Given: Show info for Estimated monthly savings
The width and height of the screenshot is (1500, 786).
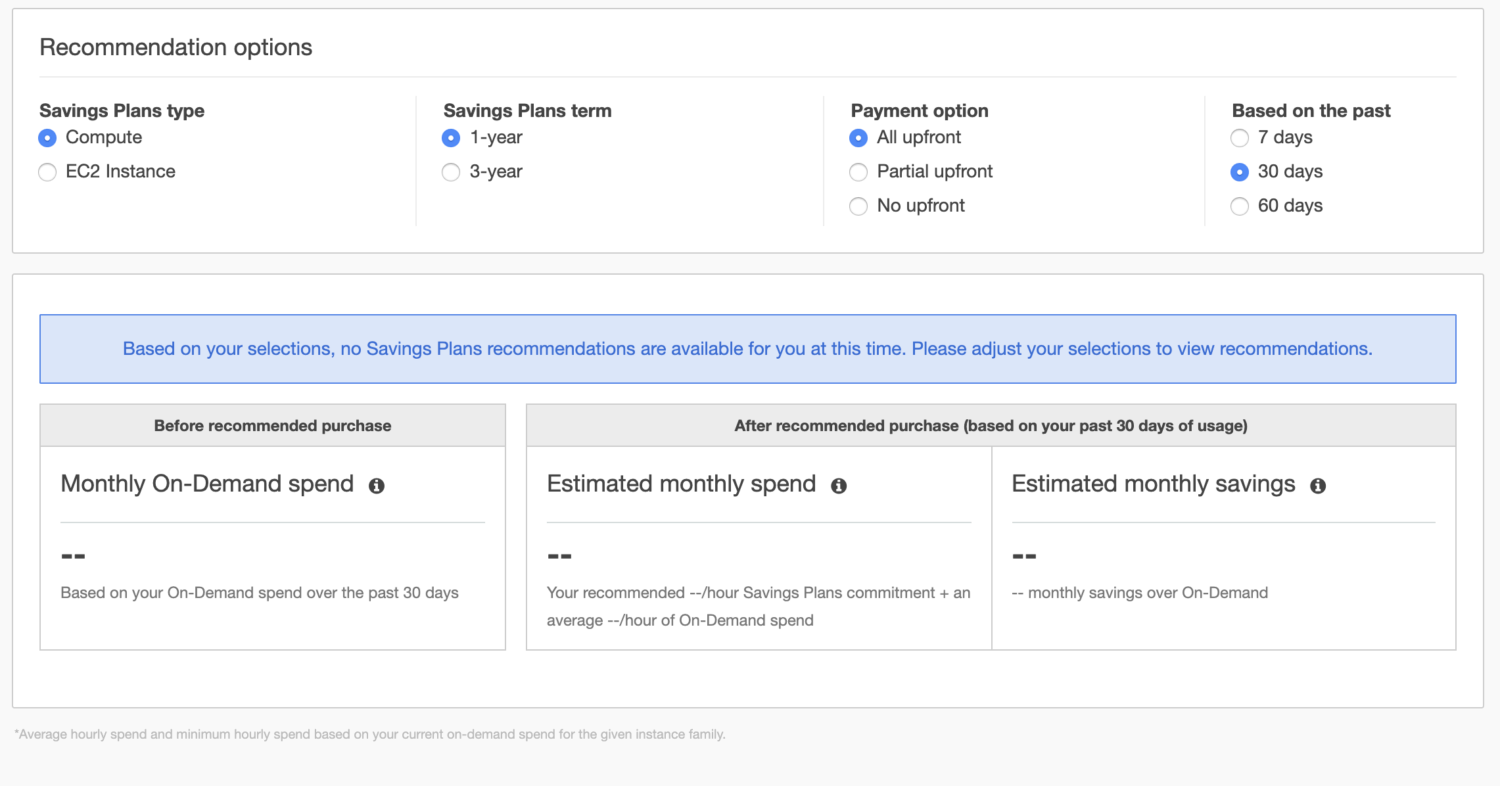Looking at the screenshot, I should 1318,486.
